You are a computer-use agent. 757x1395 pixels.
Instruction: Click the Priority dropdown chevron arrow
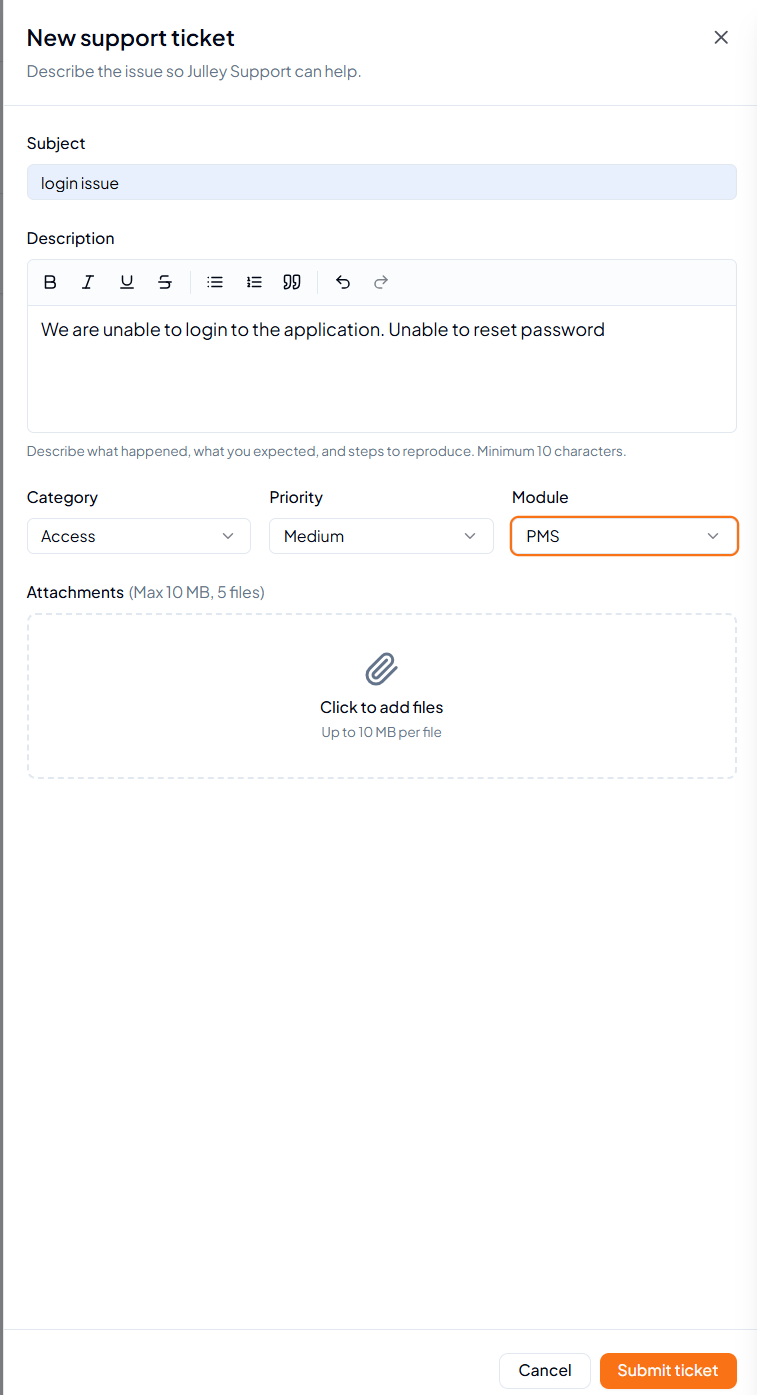[470, 536]
